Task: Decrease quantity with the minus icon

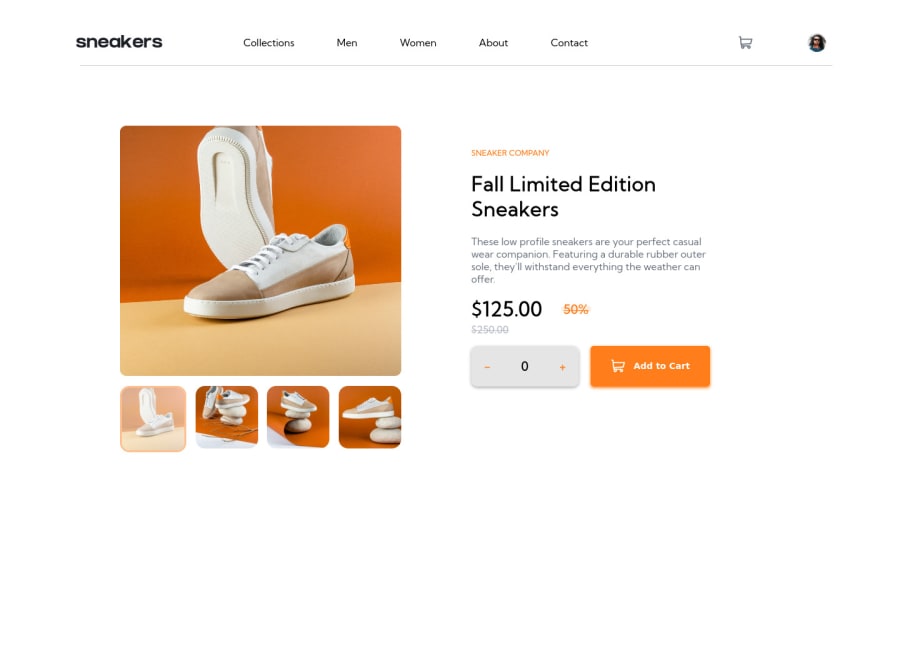Action: [487, 367]
